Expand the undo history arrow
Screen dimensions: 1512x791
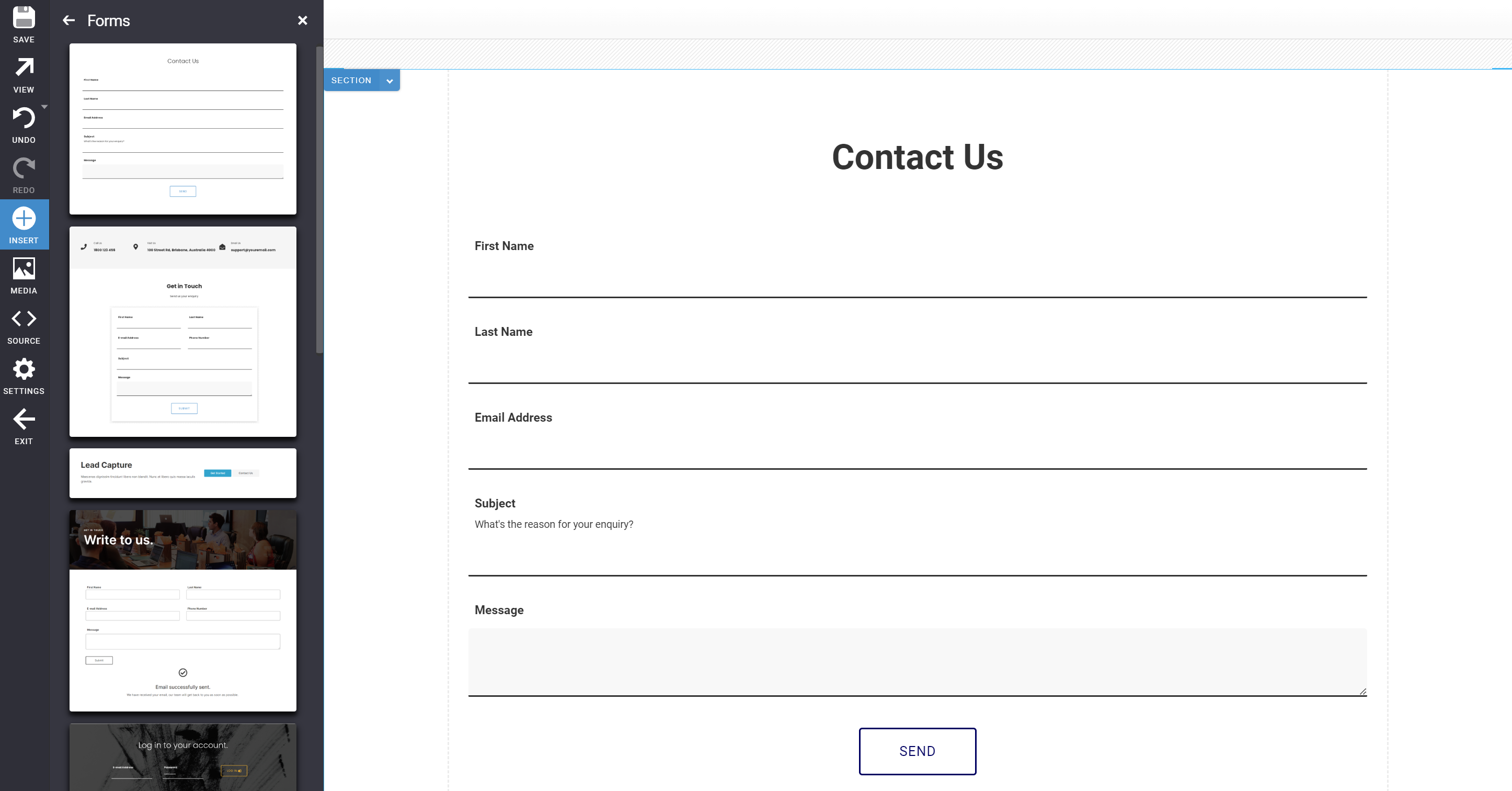pyautogui.click(x=44, y=107)
